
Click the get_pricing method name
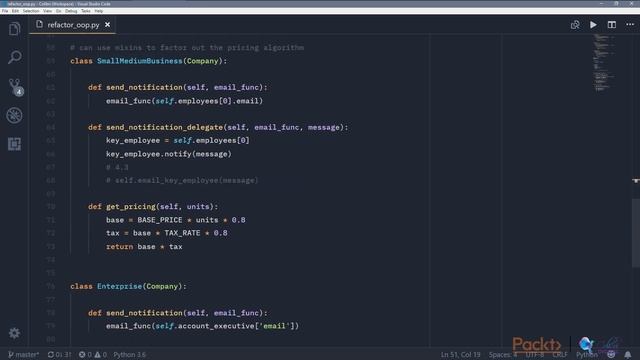coord(131,207)
